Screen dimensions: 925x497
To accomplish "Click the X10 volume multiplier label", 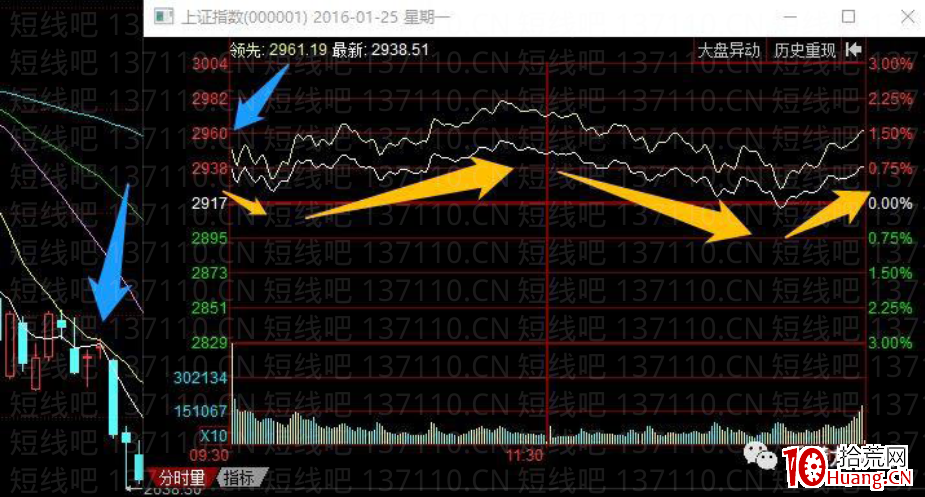I will tap(214, 436).
